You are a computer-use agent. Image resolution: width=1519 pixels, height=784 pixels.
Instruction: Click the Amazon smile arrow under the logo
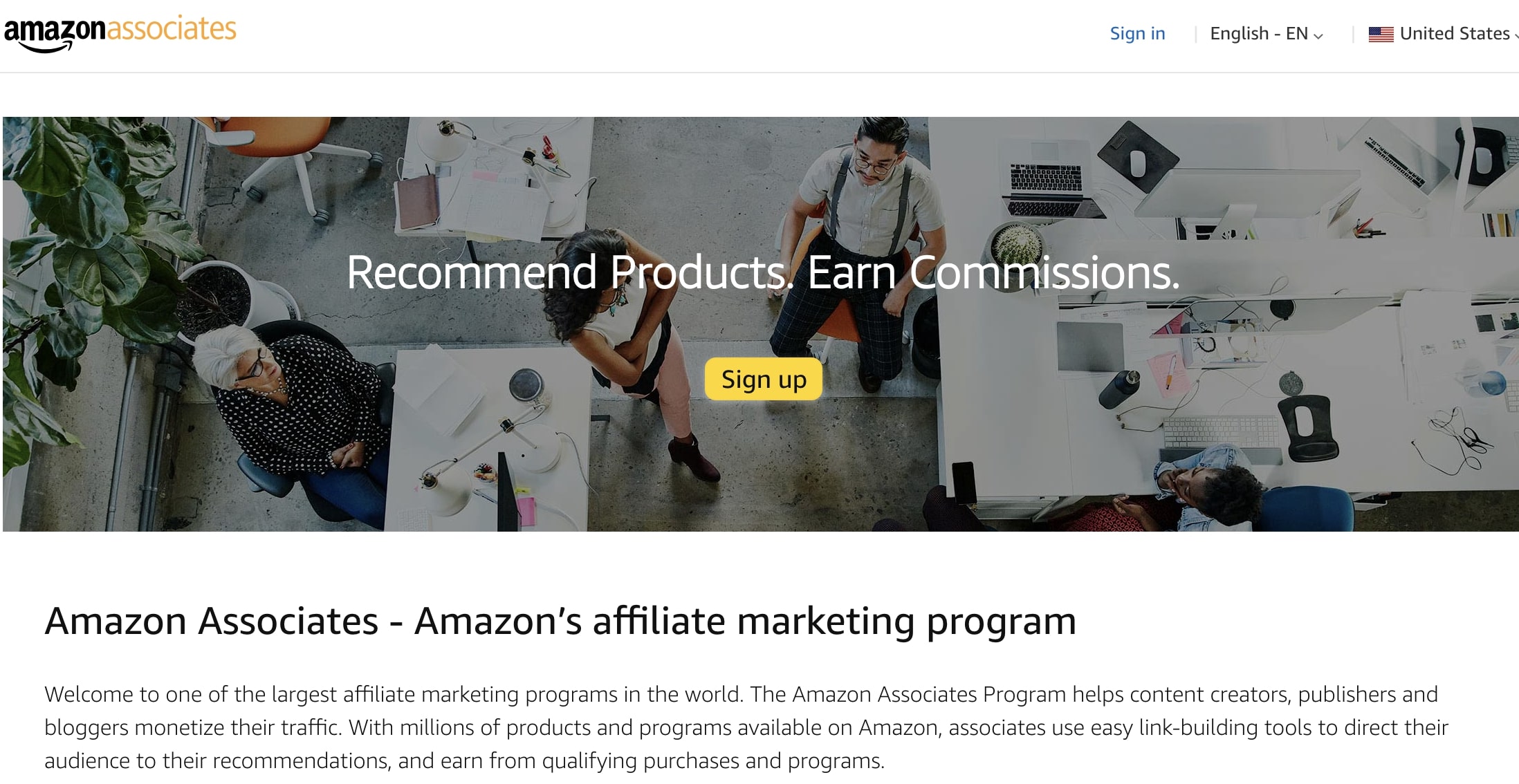[46, 47]
